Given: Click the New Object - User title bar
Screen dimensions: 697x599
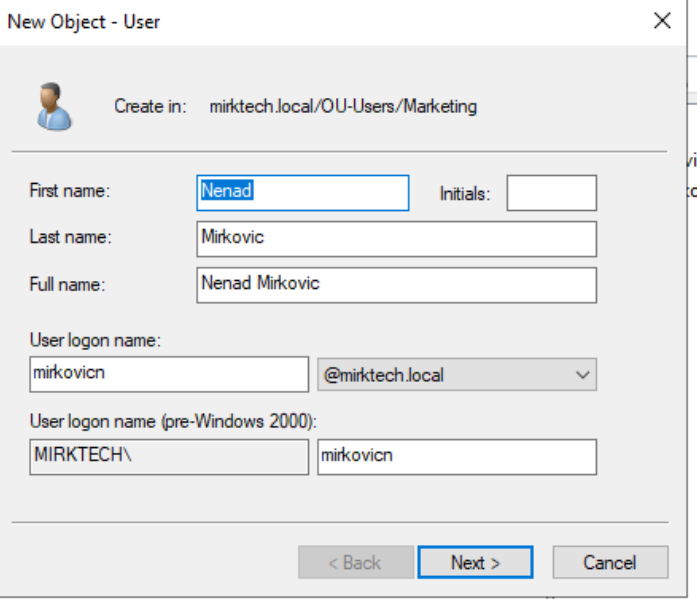Looking at the screenshot, I should (300, 21).
